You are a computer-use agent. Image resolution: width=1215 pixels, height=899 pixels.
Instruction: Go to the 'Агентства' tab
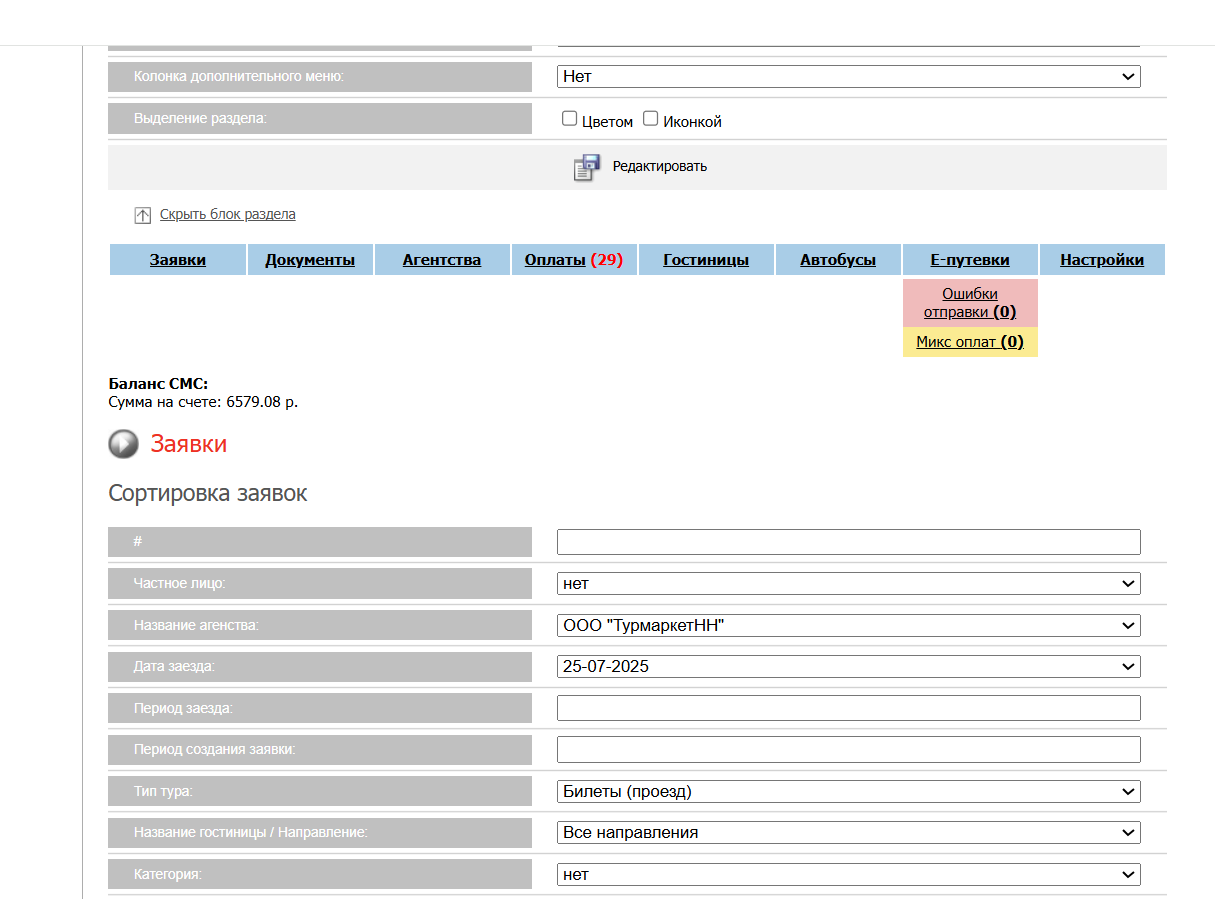(442, 260)
